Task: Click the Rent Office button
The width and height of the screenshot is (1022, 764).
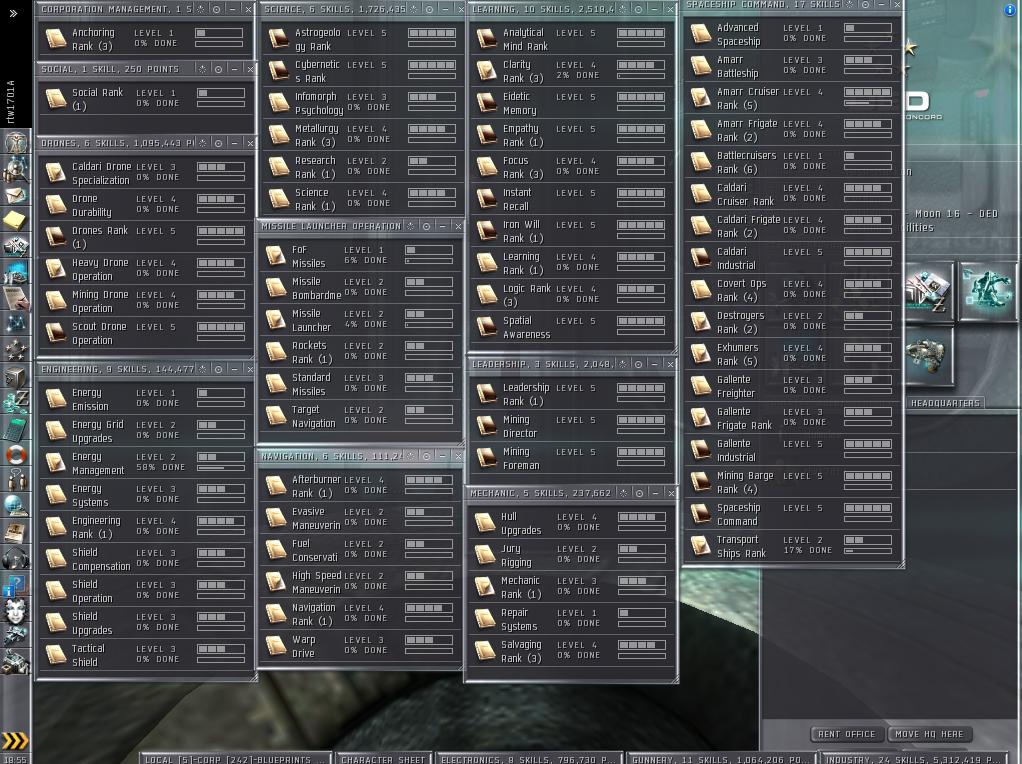Action: pyautogui.click(x=846, y=734)
